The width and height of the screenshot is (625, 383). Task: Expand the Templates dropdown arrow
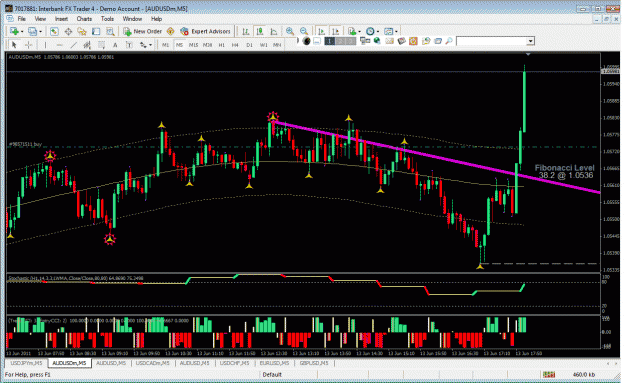click(x=396, y=31)
